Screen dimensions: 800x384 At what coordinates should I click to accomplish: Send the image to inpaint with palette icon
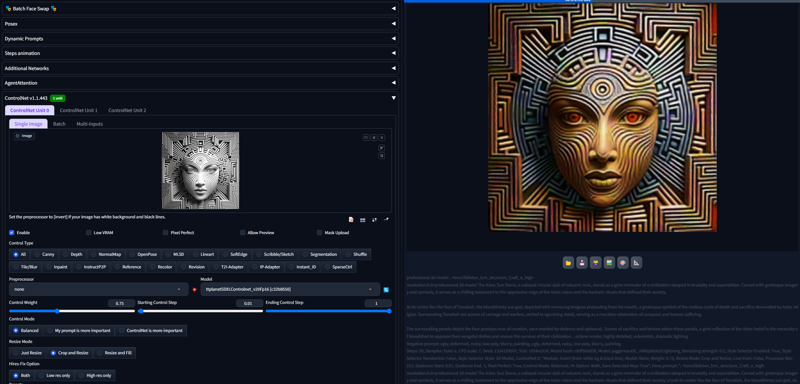tap(622, 263)
